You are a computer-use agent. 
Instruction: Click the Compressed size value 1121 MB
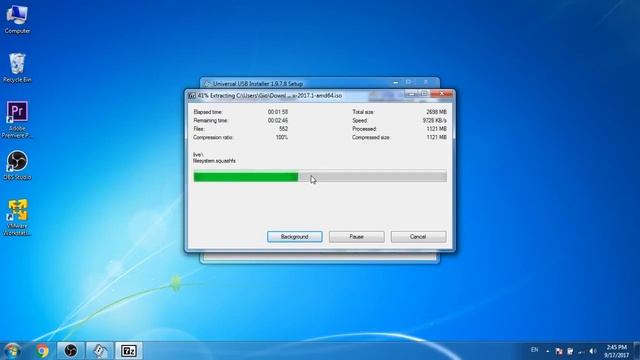(436, 138)
